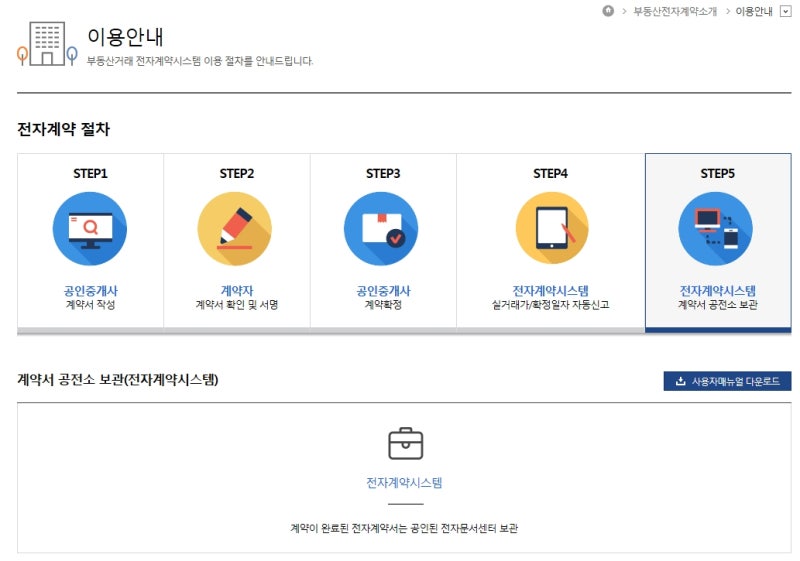This screenshot has height=561, width=800.
Task: Click 공인중개사 label under STEP1
Action: tap(90, 291)
